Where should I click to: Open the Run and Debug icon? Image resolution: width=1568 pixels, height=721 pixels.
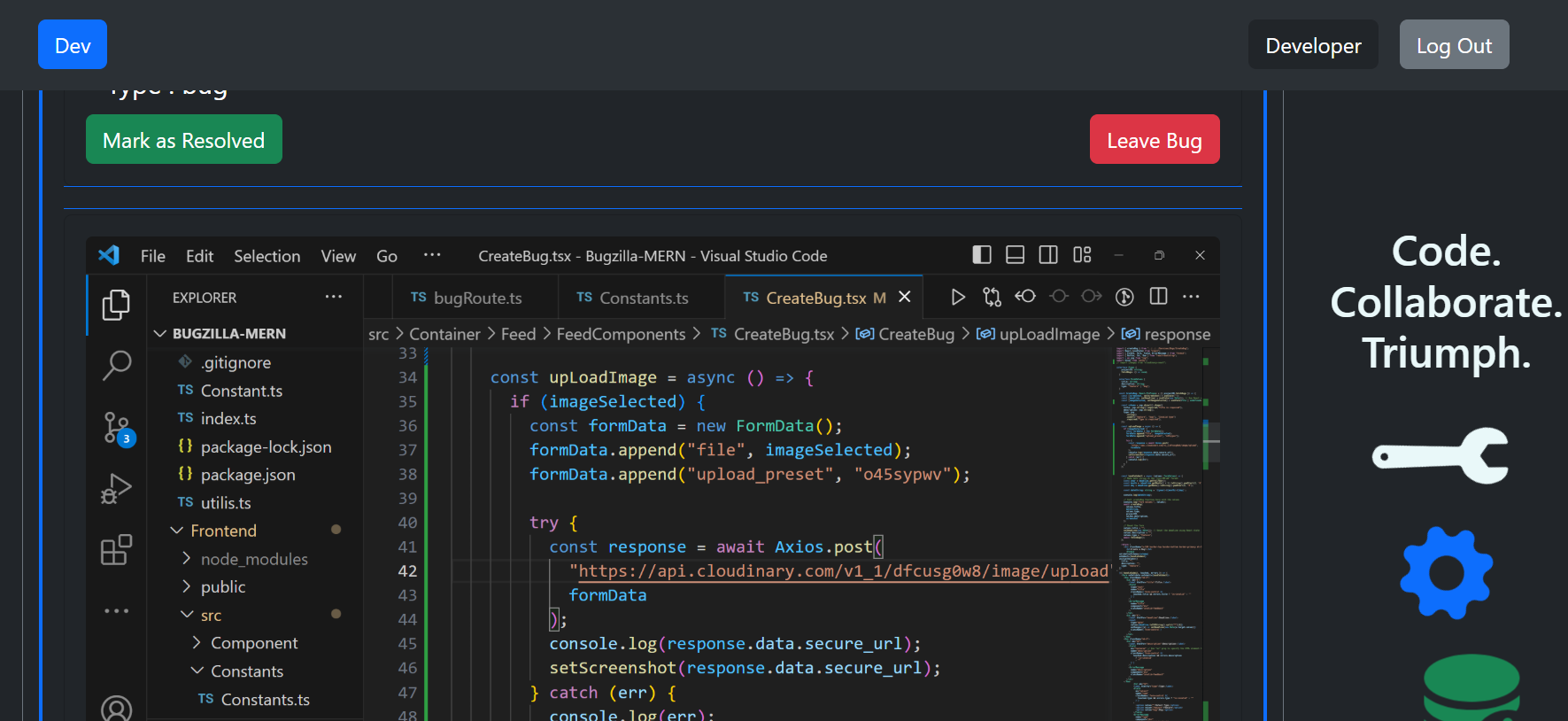click(x=116, y=489)
